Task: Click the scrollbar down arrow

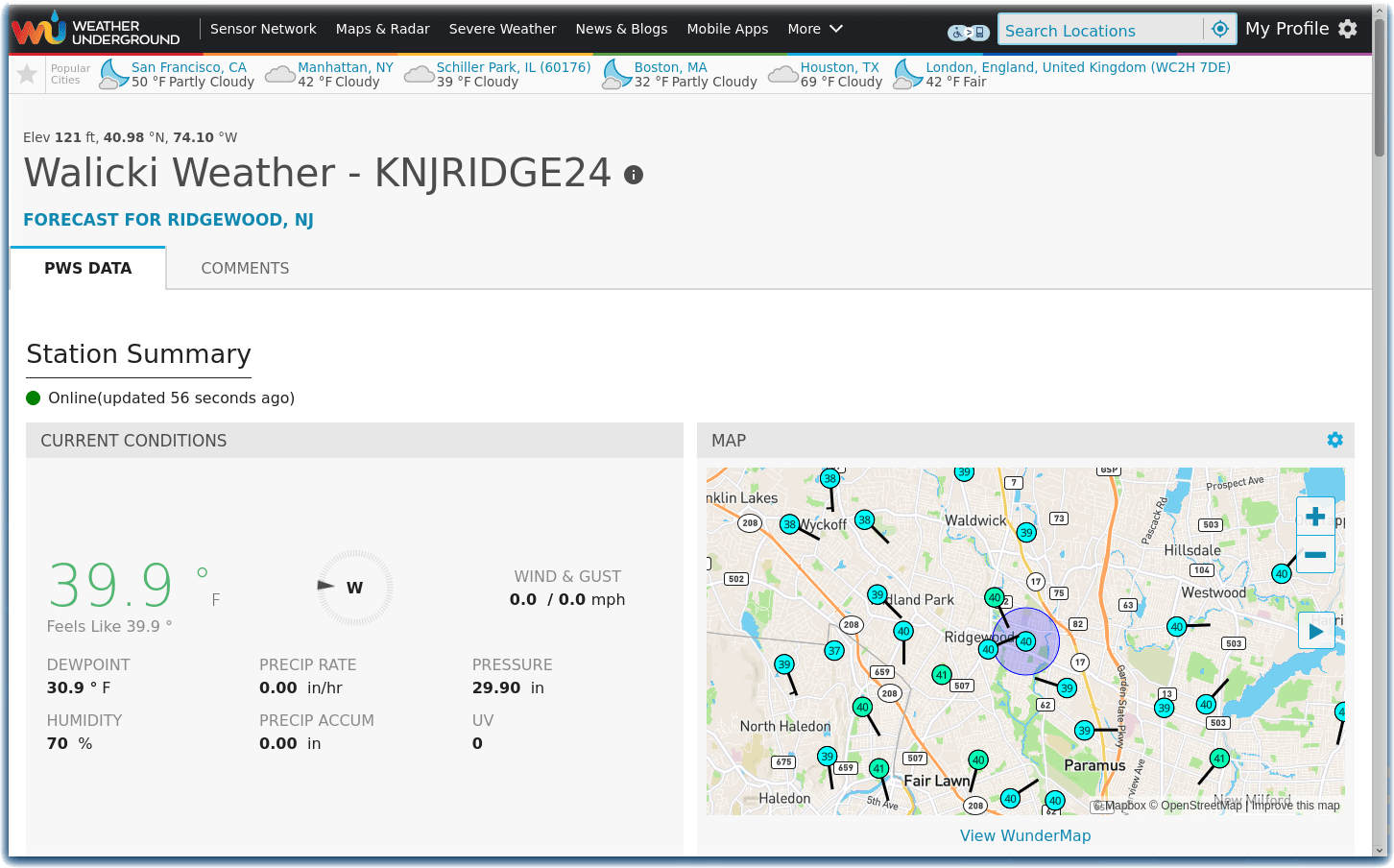Action: coord(1380,851)
